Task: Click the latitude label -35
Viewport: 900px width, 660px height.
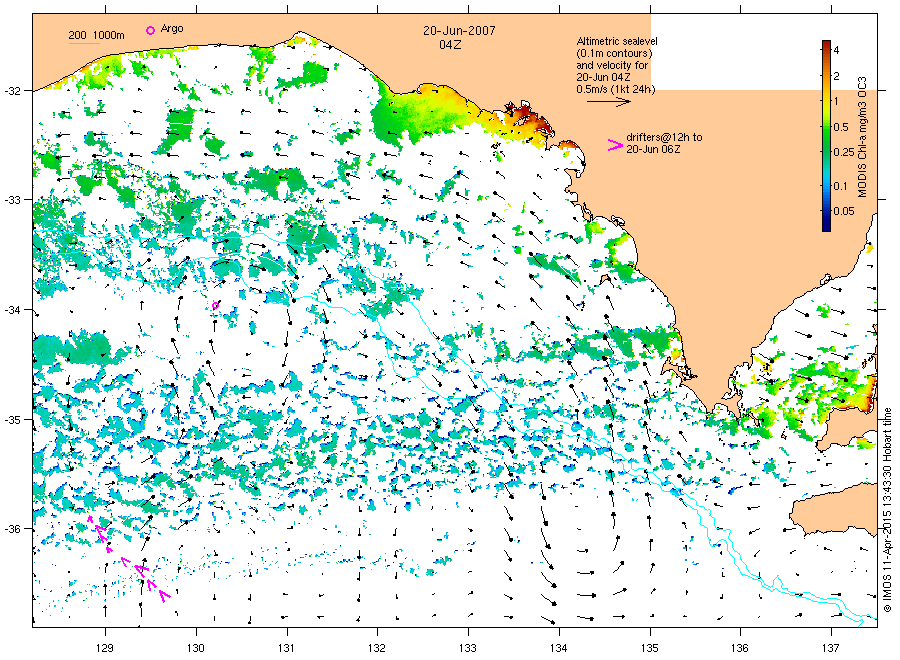Action: tap(12, 420)
